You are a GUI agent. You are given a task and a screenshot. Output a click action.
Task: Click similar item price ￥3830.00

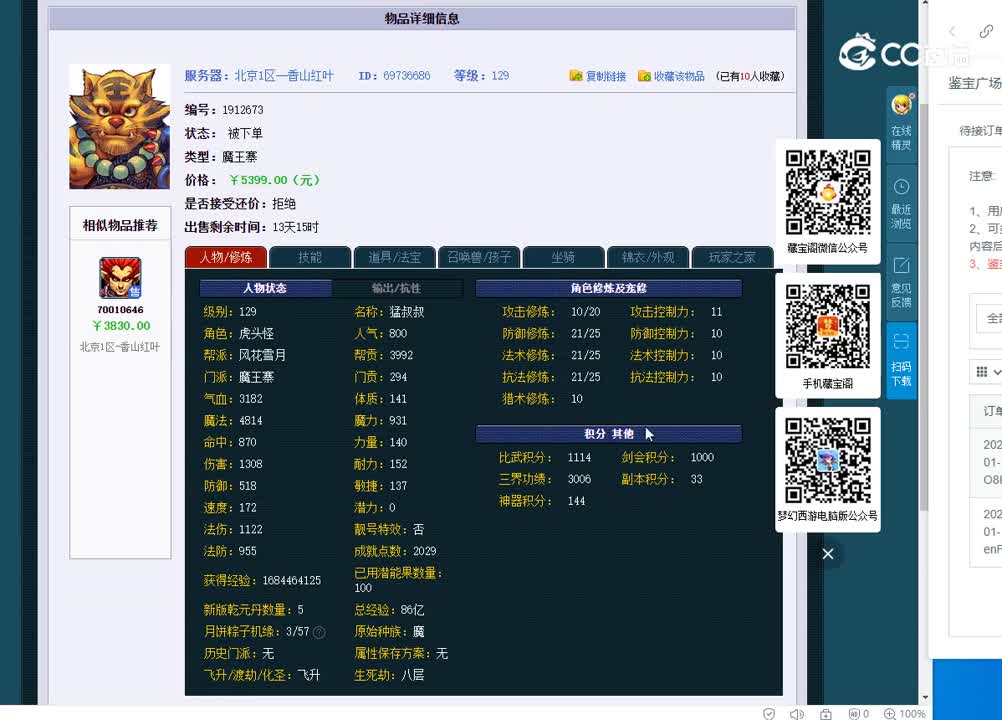point(121,326)
